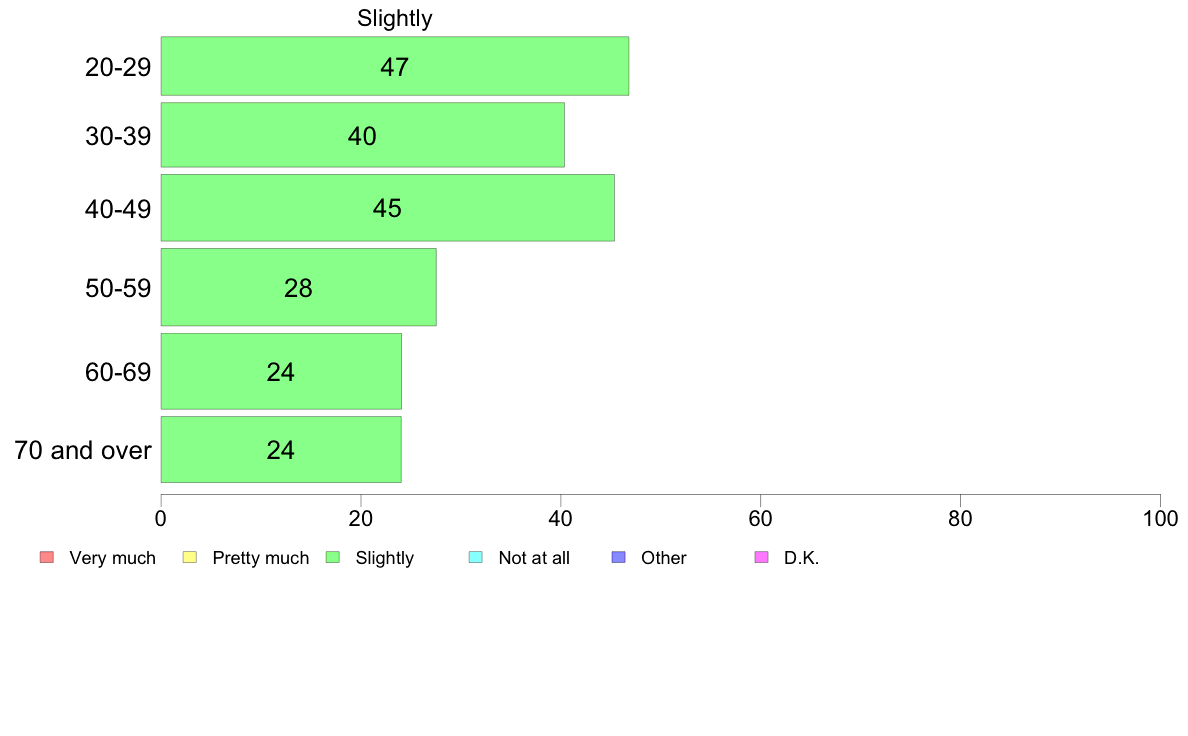Viewport: 1188px width, 736px height.
Task: Select the 50-59 bar showing 28
Action: point(299,287)
